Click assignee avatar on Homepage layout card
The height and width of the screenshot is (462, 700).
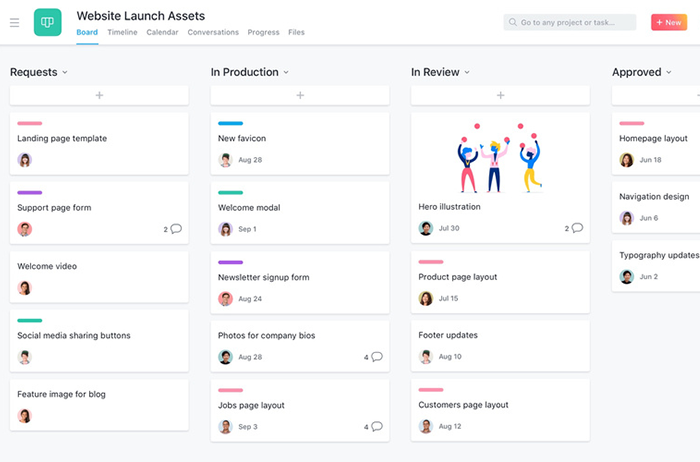pos(627,160)
